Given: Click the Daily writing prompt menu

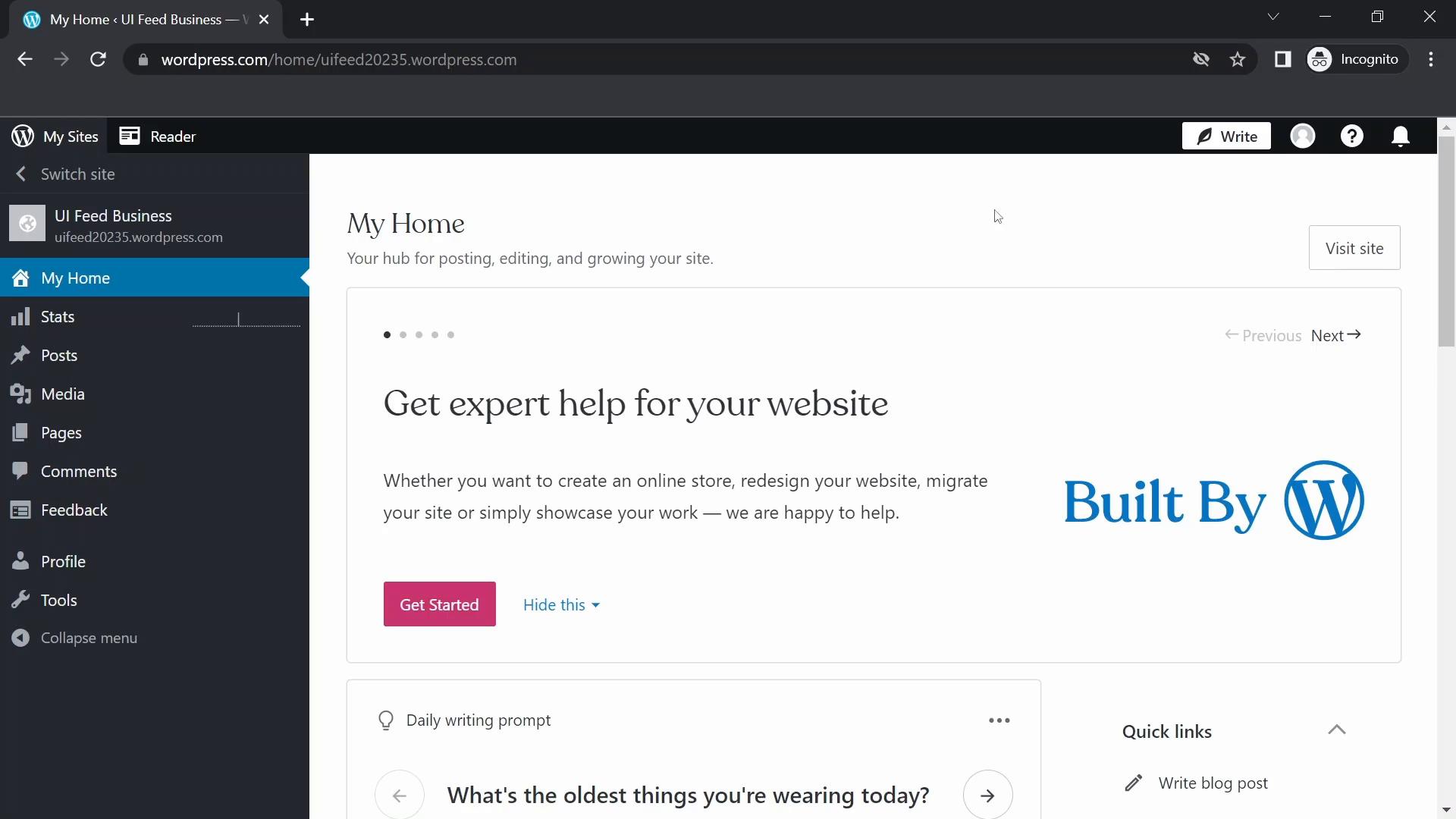Looking at the screenshot, I should coord(999,720).
